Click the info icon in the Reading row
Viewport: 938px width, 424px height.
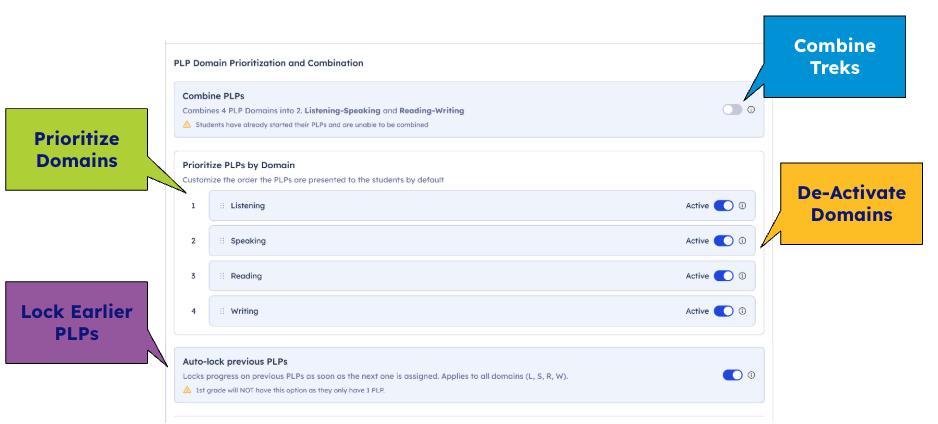coord(742,276)
